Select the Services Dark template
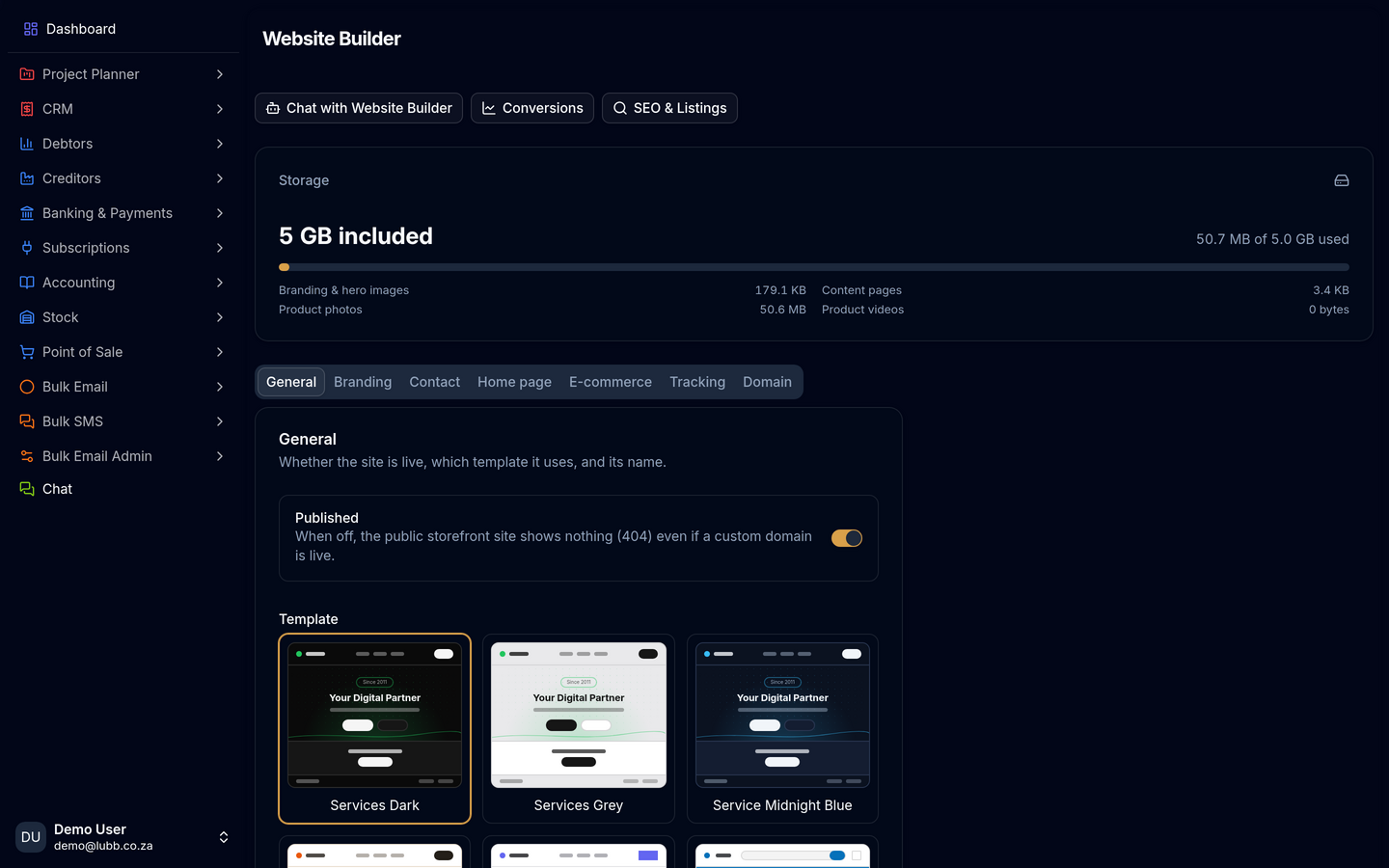 click(x=375, y=729)
